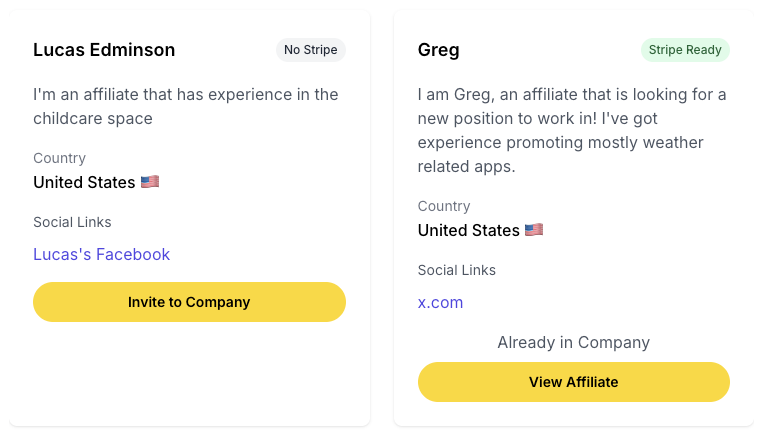
Task: Click the No Stripe status badge
Action: (310, 50)
